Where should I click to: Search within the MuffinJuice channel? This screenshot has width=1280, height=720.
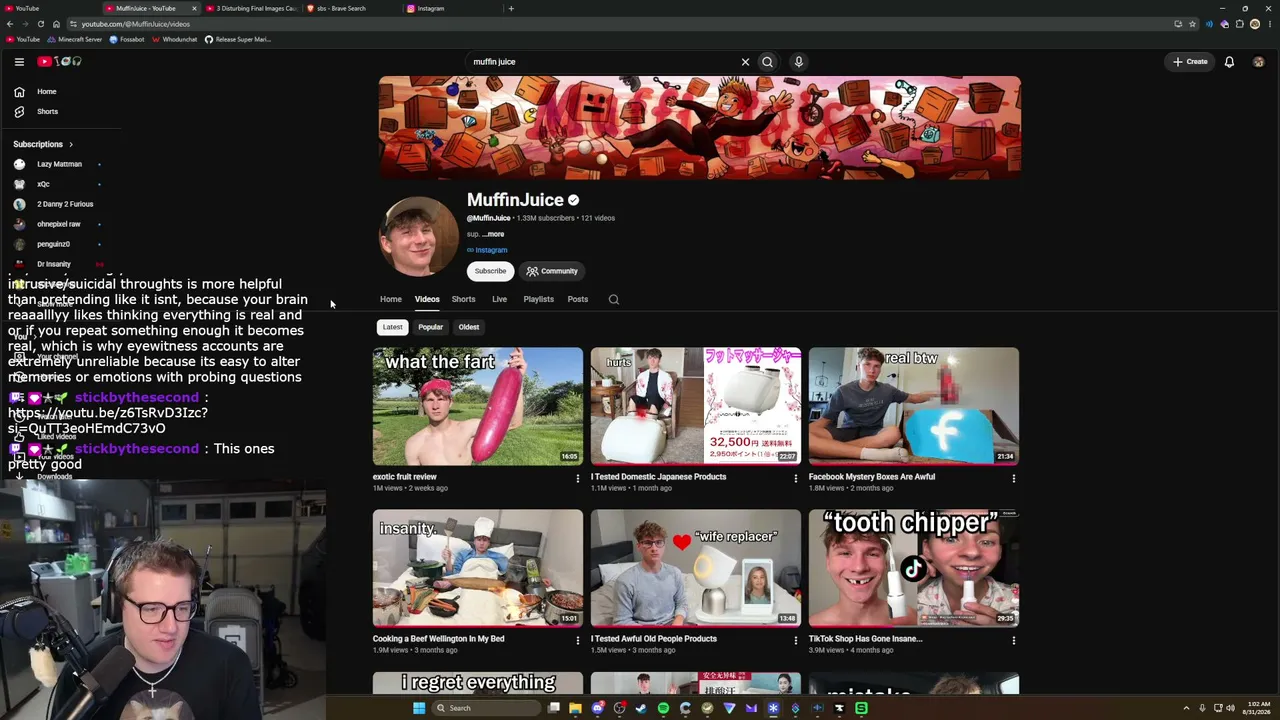[x=614, y=299]
